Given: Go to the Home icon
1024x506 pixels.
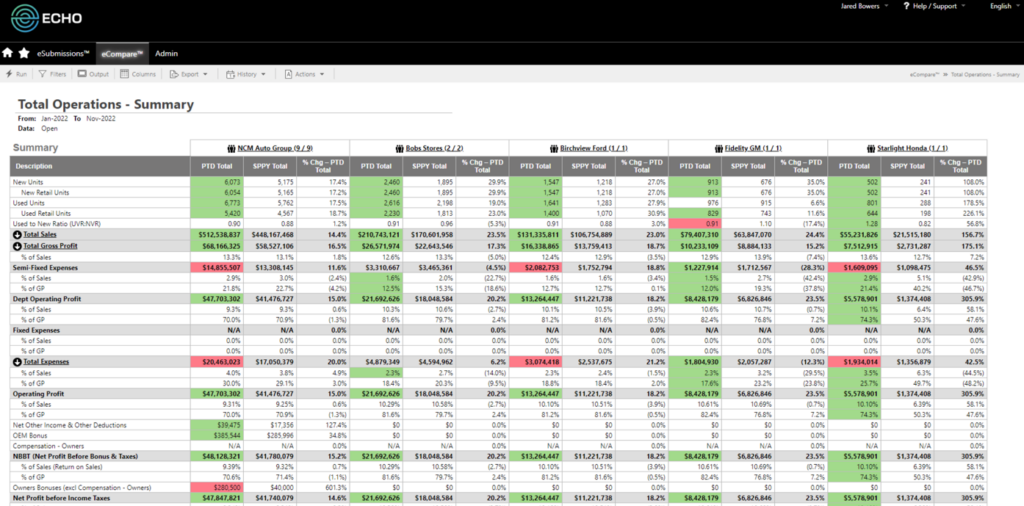Looking at the screenshot, I should tap(8, 54).
